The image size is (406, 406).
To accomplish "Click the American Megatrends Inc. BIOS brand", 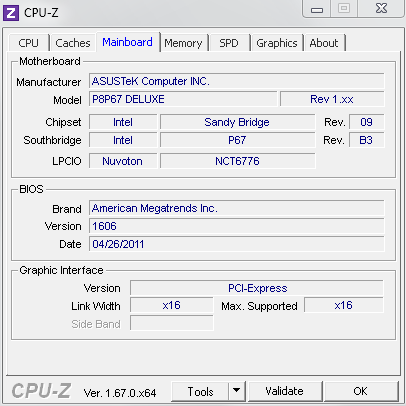I will coord(236,208).
